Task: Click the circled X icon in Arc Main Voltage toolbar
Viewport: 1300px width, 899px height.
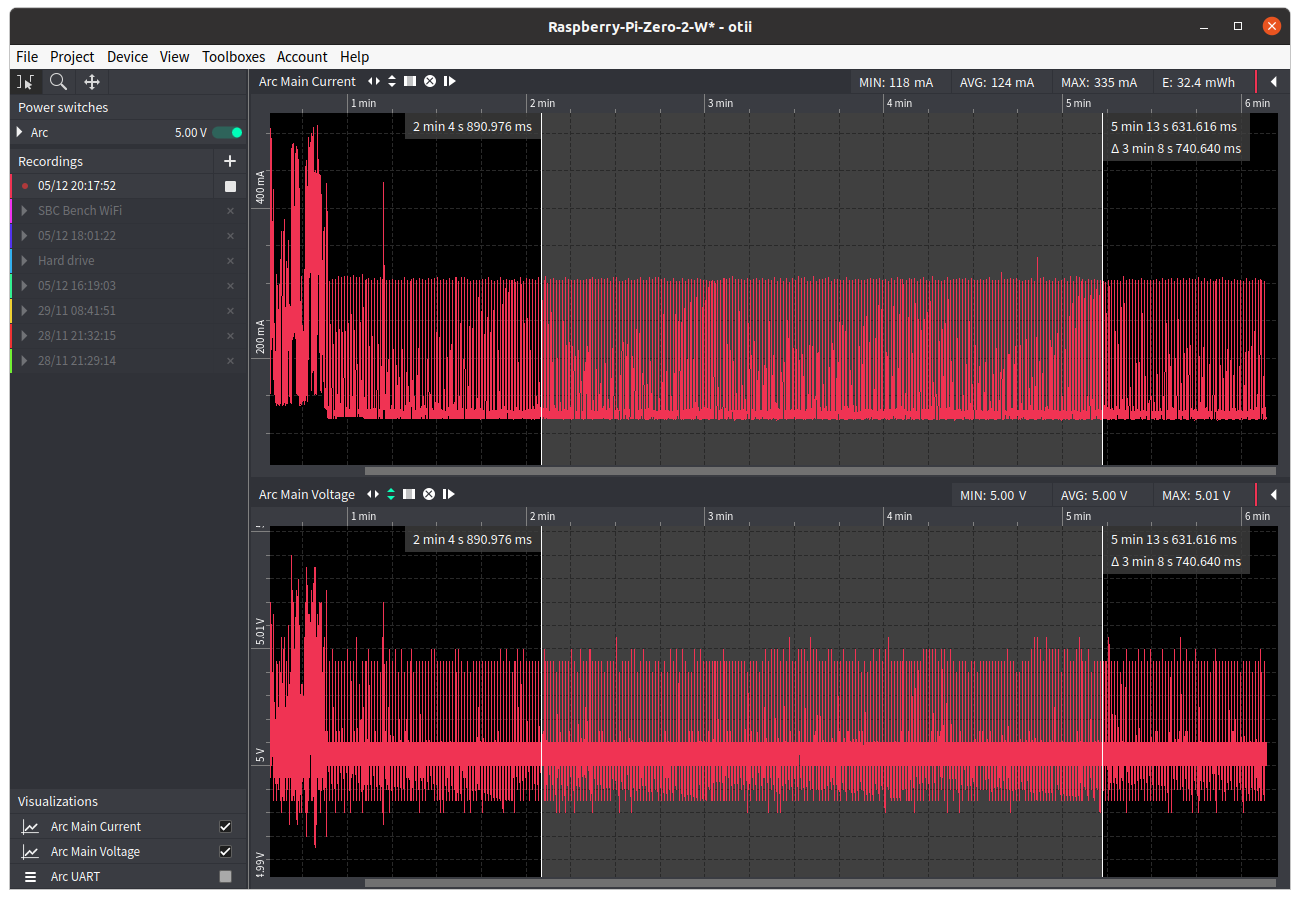Action: [429, 494]
